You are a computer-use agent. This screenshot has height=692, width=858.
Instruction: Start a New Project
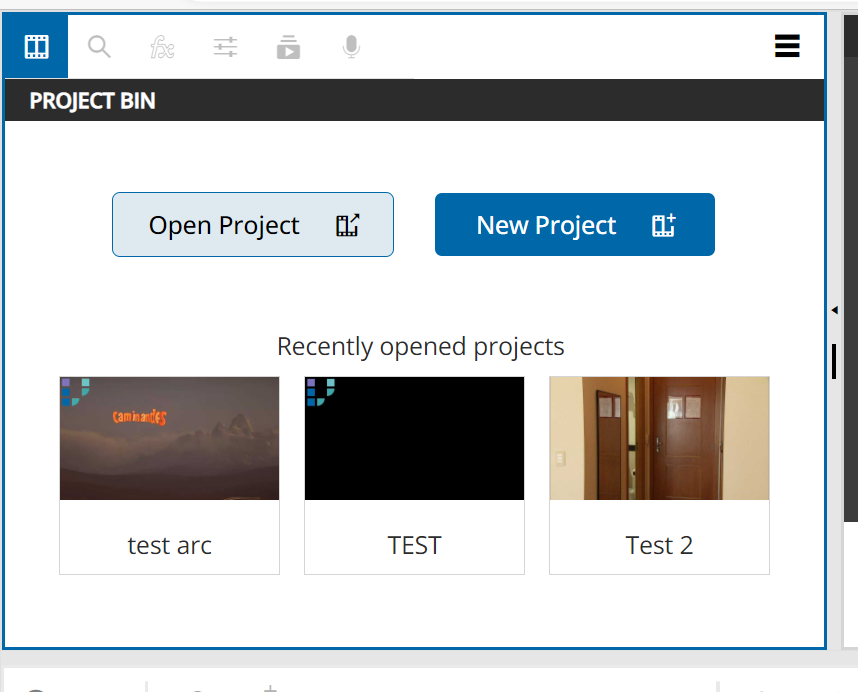coord(574,224)
